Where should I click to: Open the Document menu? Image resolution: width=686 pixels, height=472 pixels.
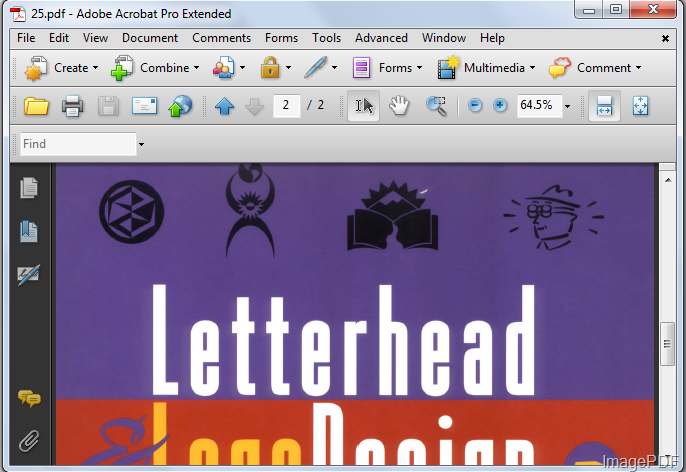click(x=150, y=38)
